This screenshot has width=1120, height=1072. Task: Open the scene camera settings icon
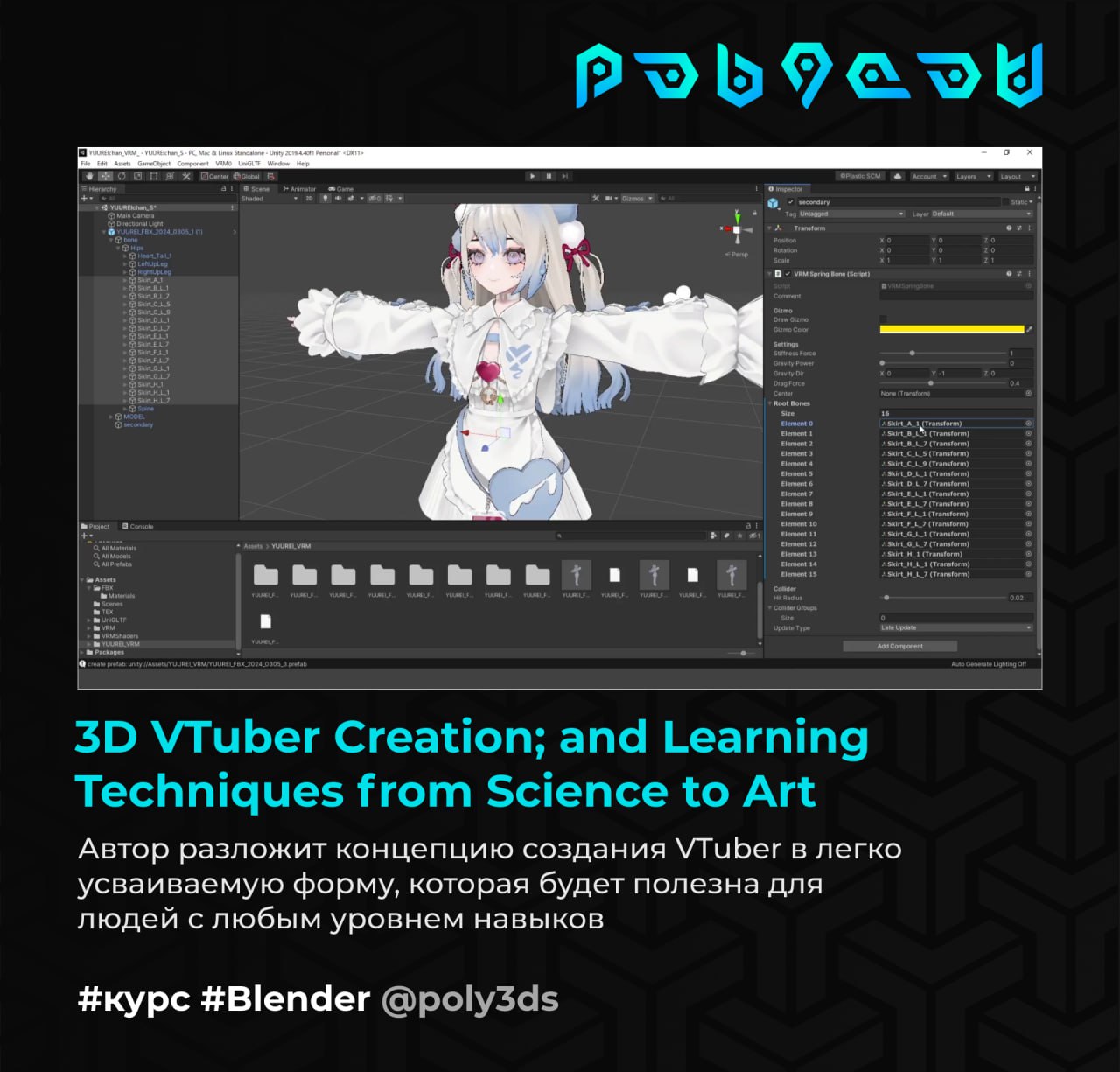(x=610, y=199)
